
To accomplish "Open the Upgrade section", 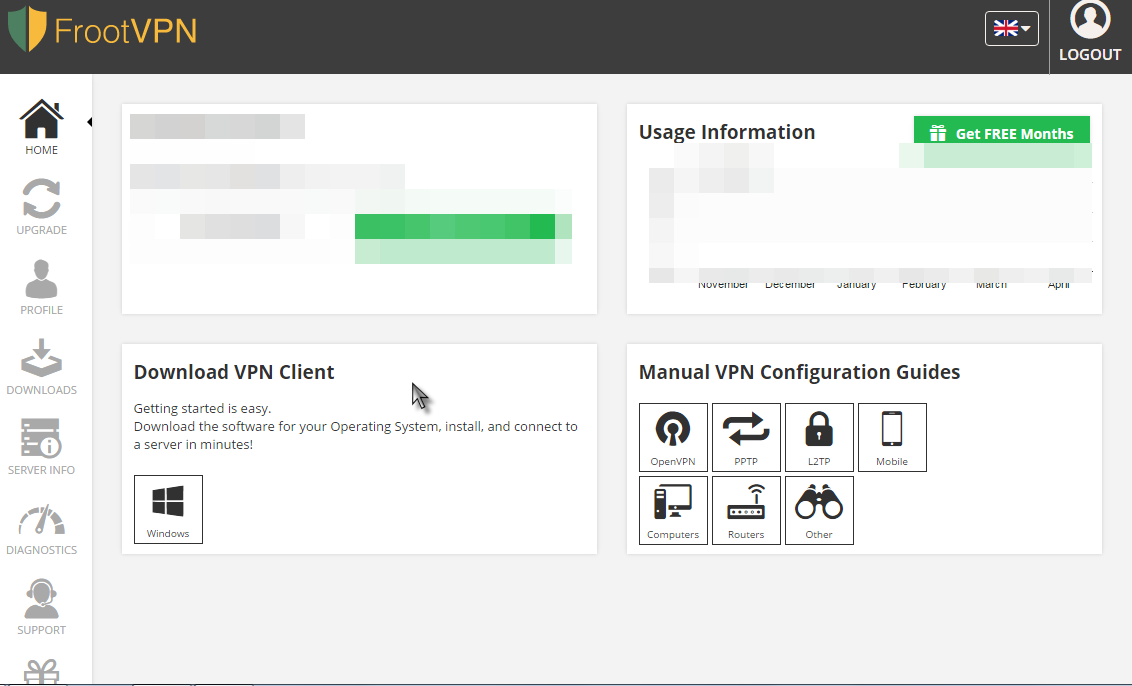I will pos(41,207).
